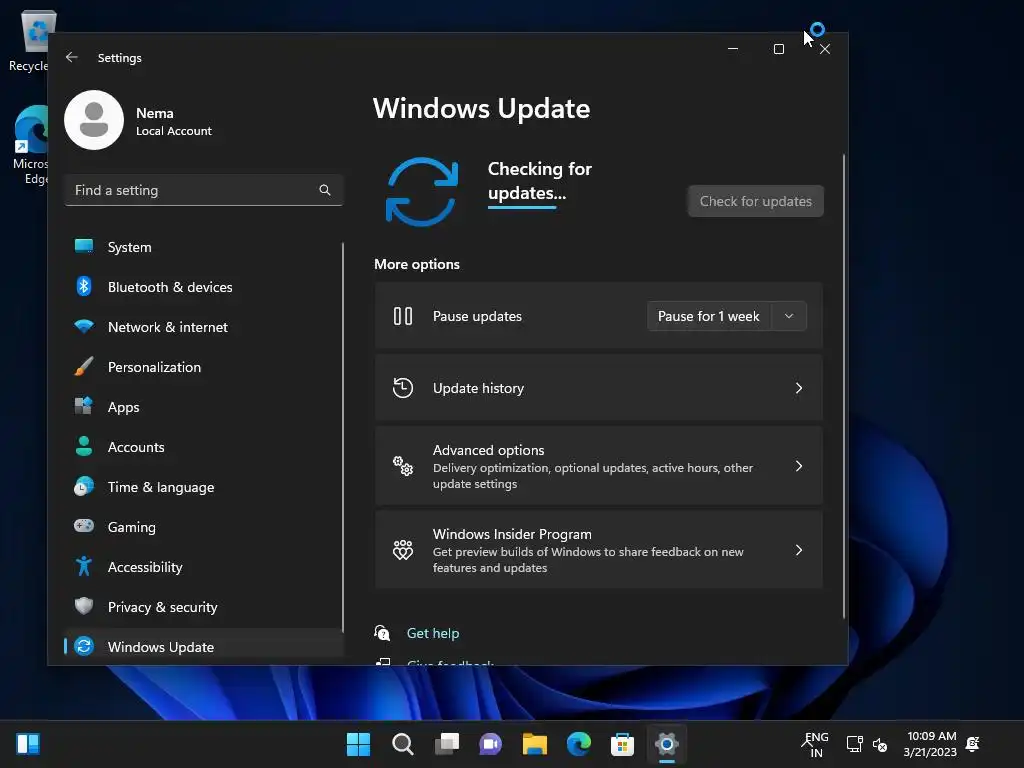The height and width of the screenshot is (768, 1024).
Task: Open Chat app from taskbar
Action: 490,744
